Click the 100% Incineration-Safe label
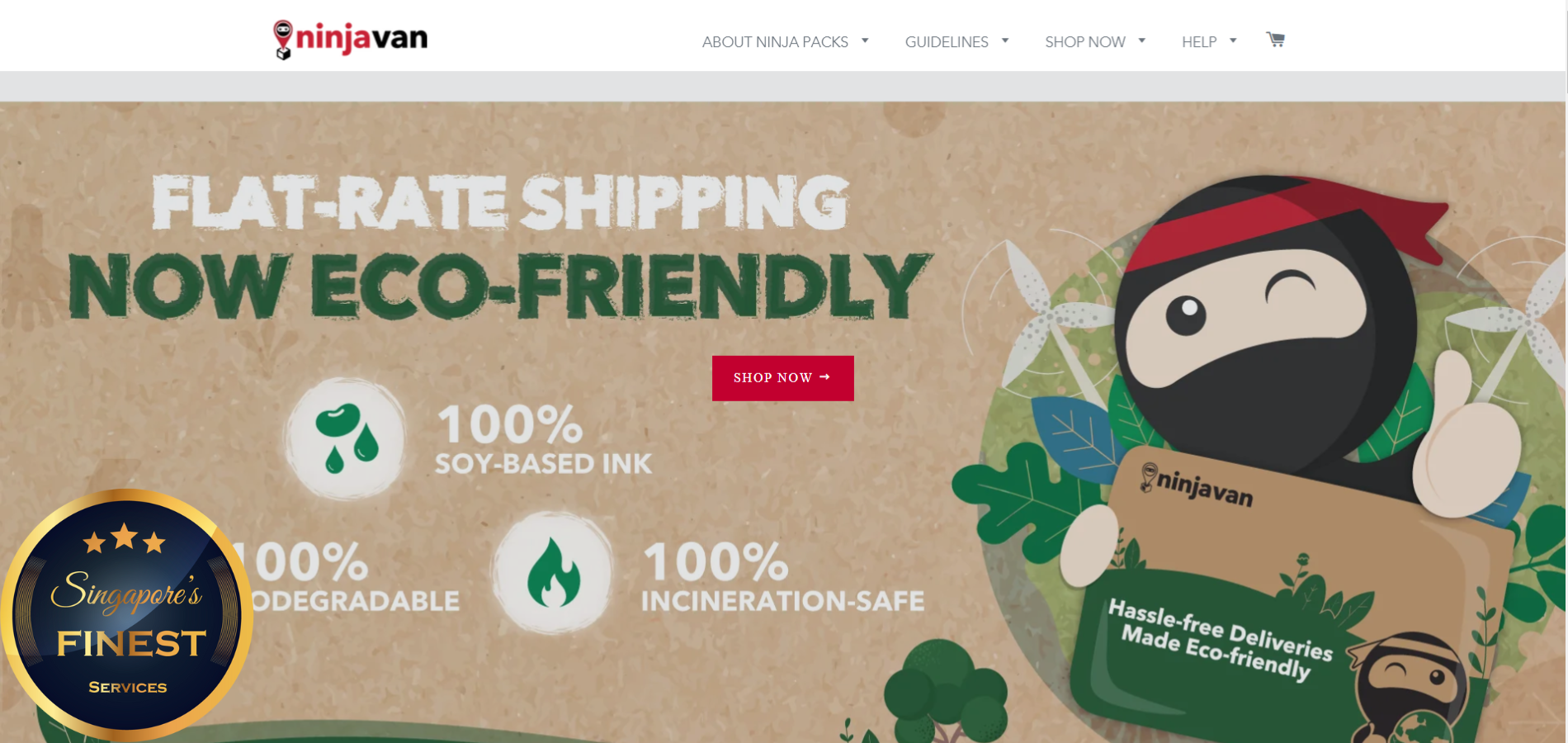The image size is (1568, 743). coord(783,577)
